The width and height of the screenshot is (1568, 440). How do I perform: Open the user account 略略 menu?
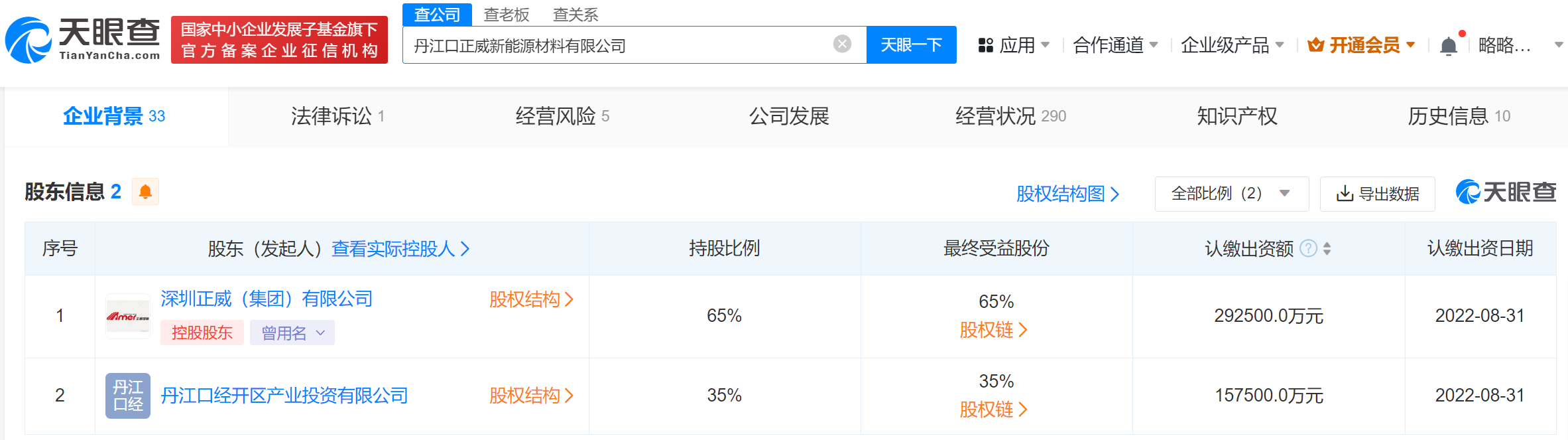point(1520,45)
